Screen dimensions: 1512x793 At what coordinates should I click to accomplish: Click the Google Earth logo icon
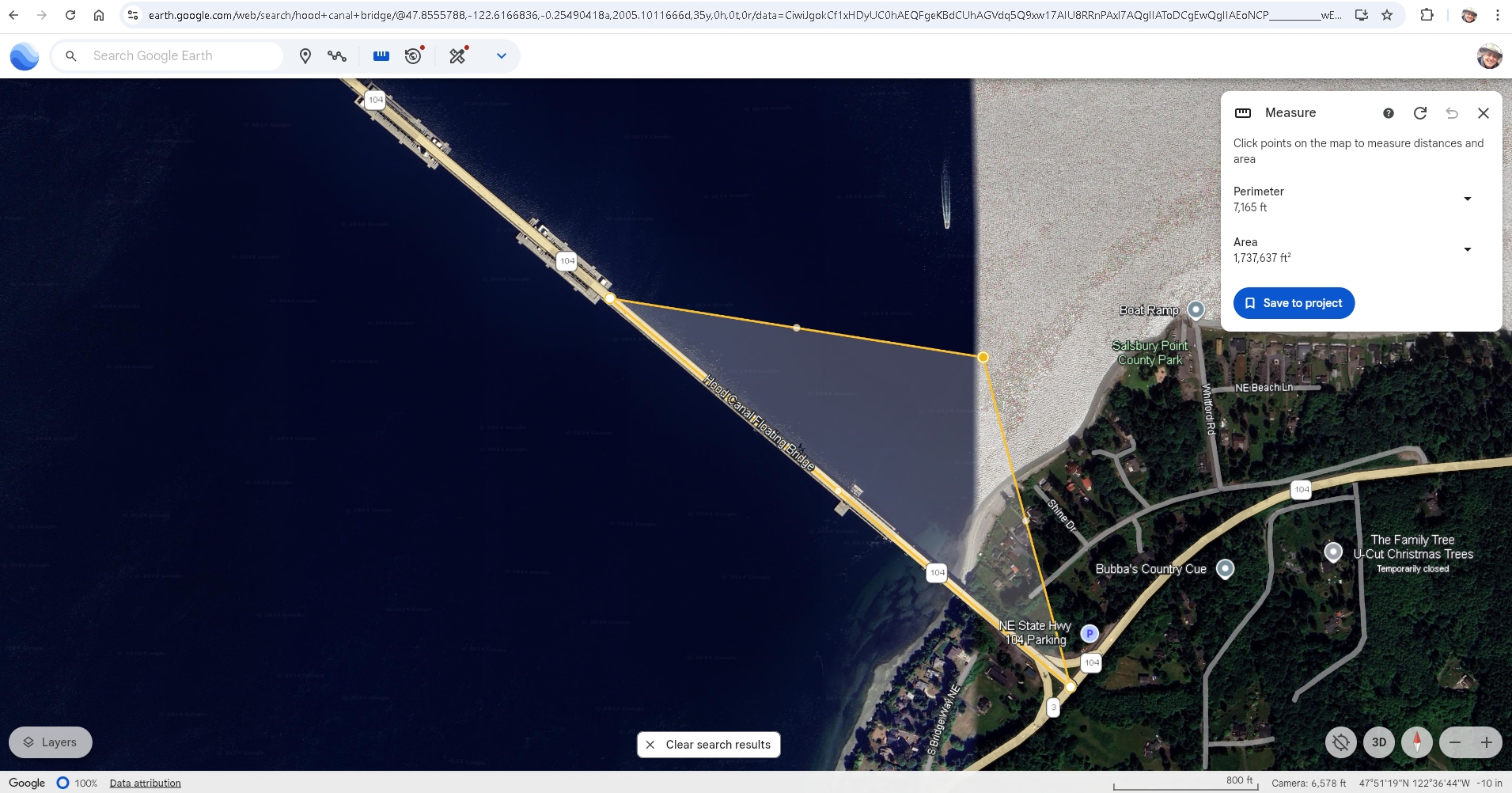point(25,56)
